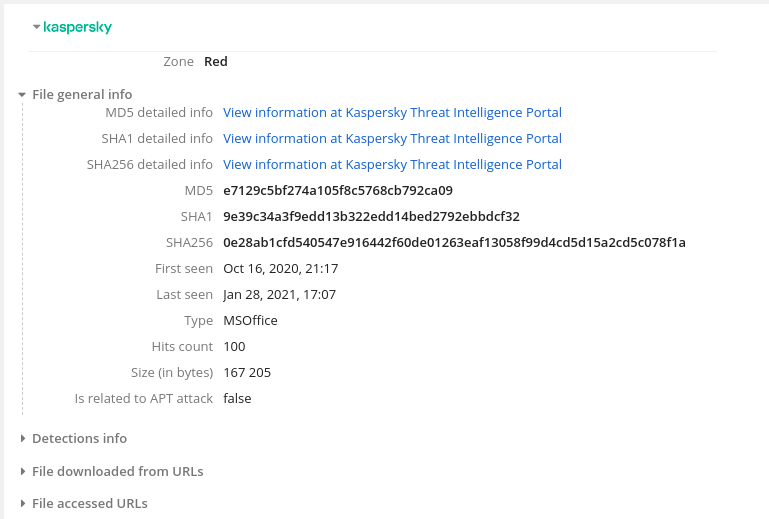
Task: Open MD5 detailed info Kaspersky portal link
Action: click(392, 113)
